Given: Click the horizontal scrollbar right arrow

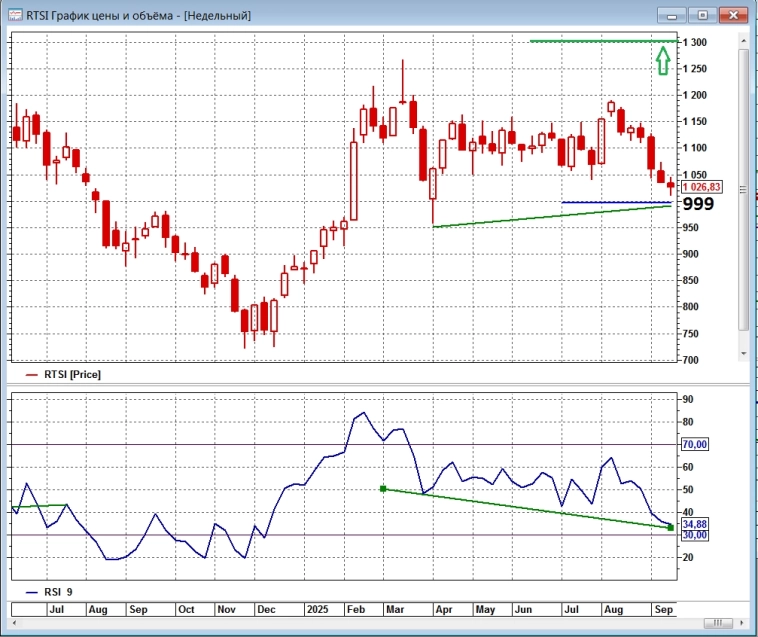Looking at the screenshot, I should 740,622.
